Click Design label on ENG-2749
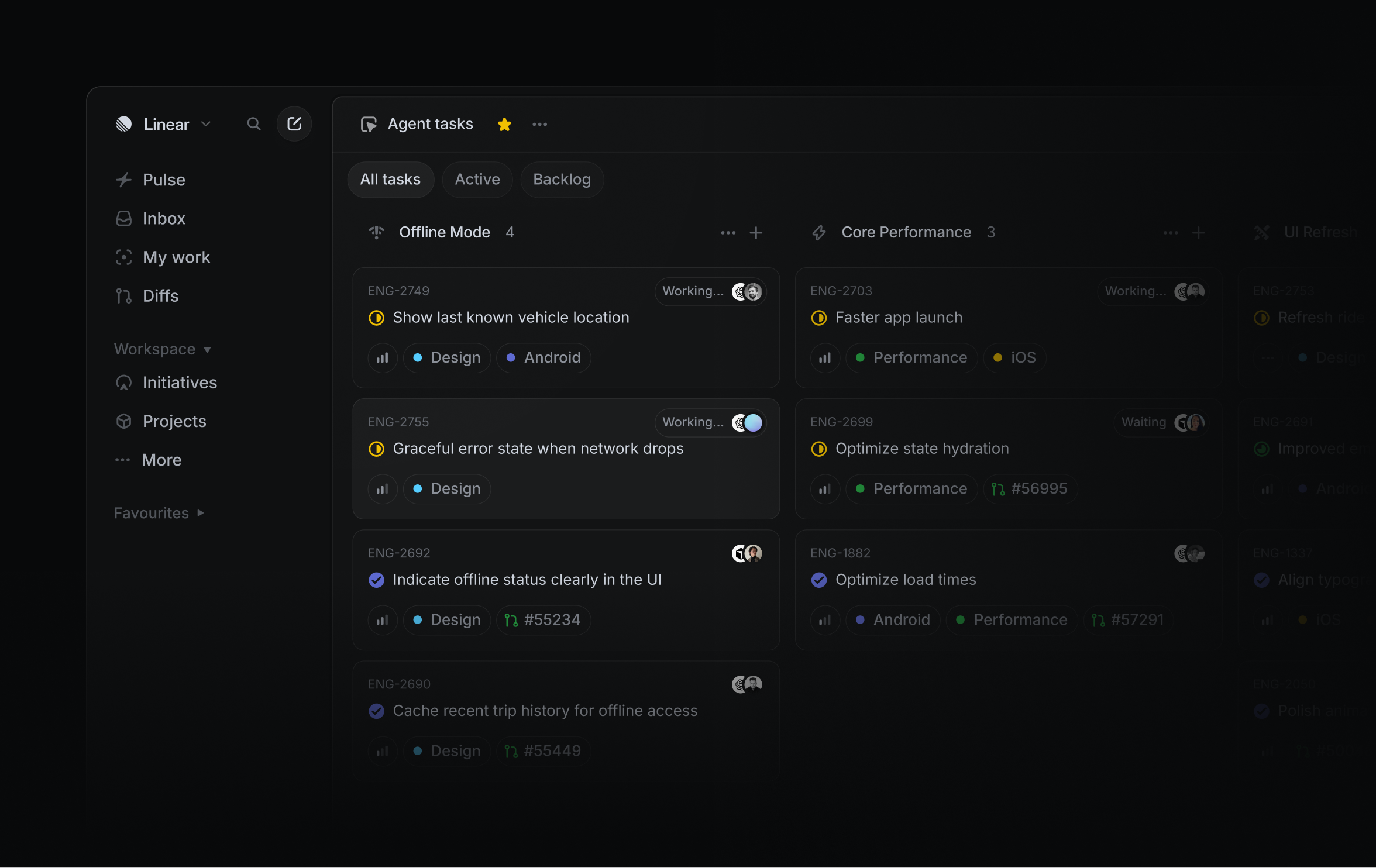This screenshot has width=1376, height=868. pyautogui.click(x=447, y=358)
